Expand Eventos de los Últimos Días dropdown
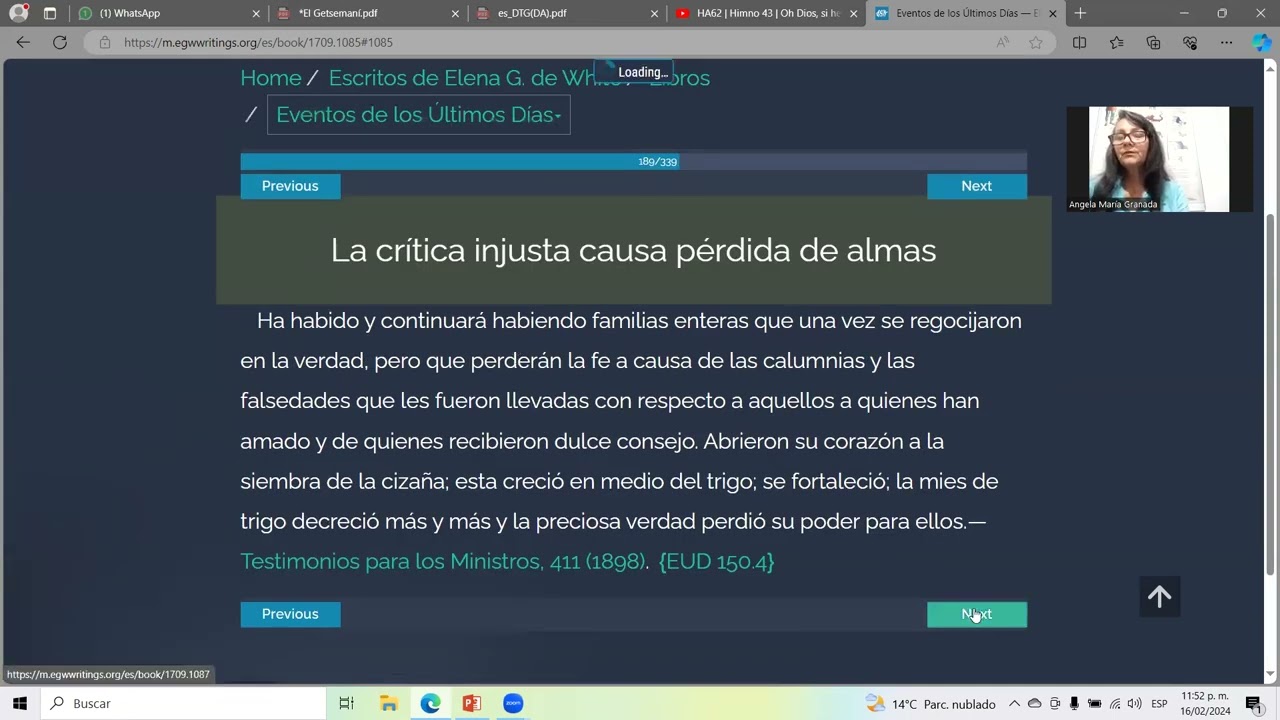This screenshot has width=1280, height=720. click(x=418, y=114)
